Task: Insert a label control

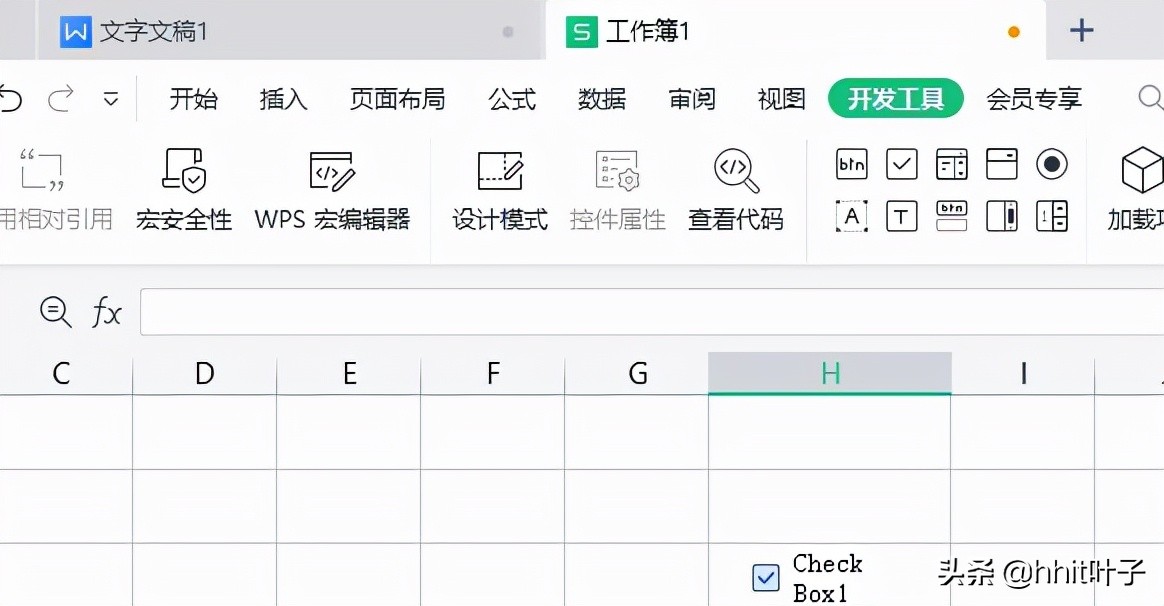Action: coord(851,216)
